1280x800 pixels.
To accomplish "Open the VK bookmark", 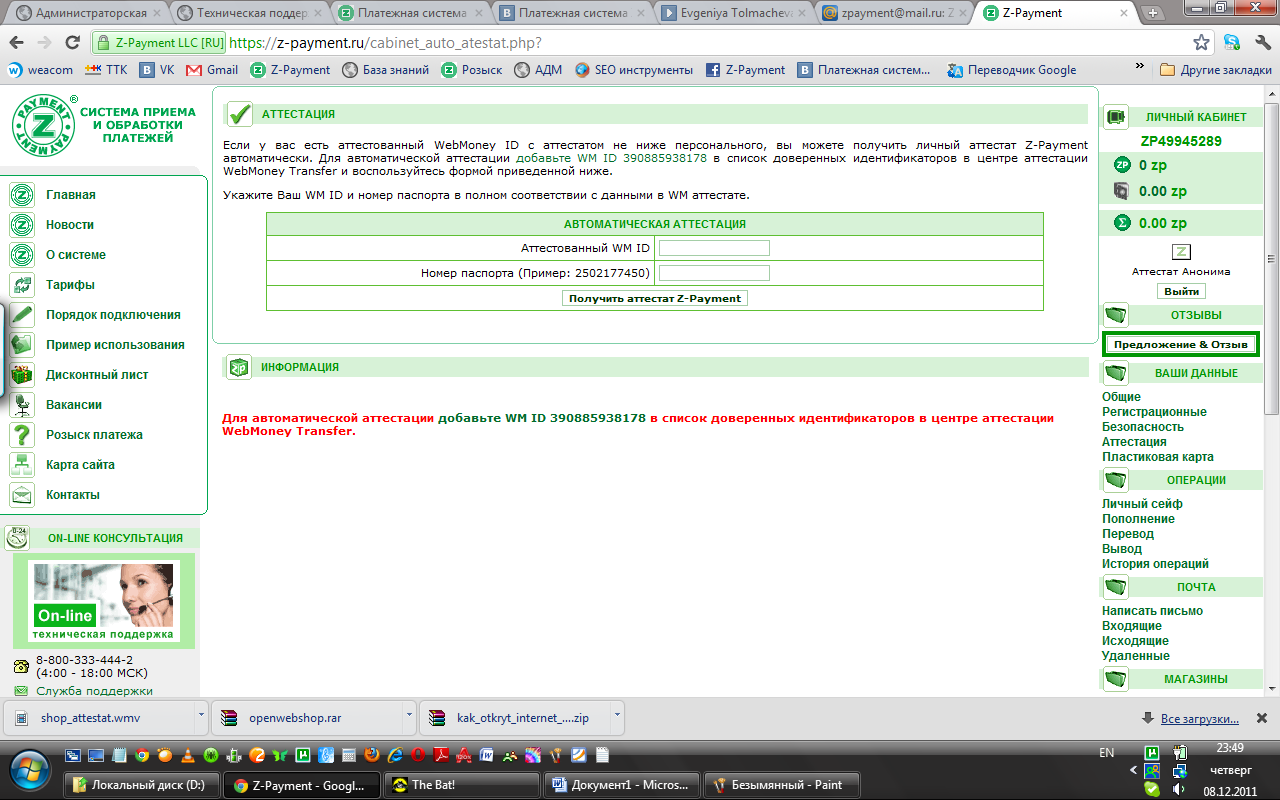I will tap(158, 70).
